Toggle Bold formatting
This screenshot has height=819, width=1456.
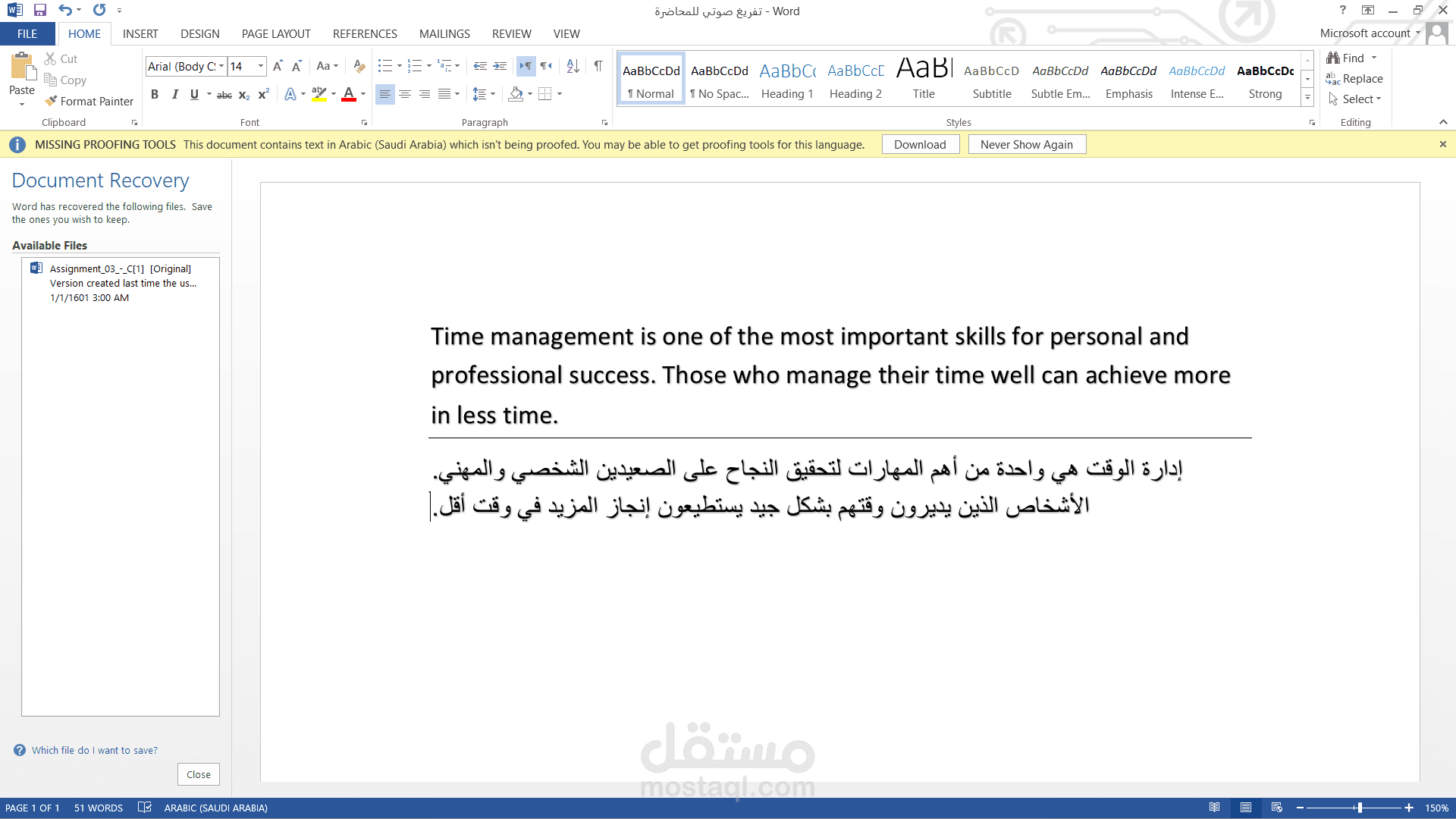[155, 94]
